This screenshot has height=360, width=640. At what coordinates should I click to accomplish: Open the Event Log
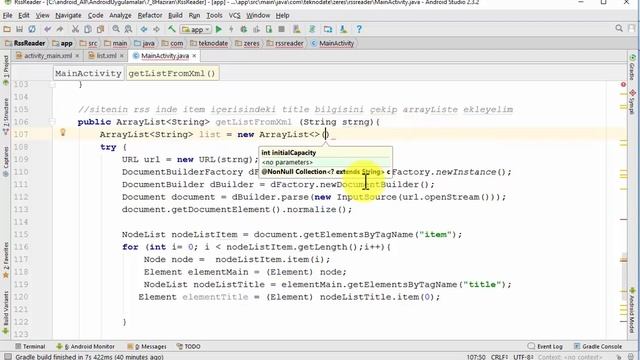545,346
